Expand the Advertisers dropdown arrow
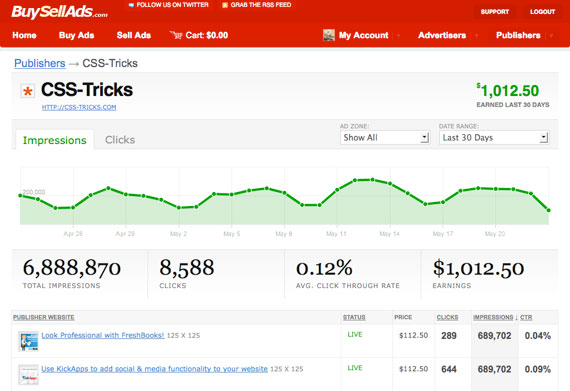Screen dimensions: 570x391 pos(476,36)
